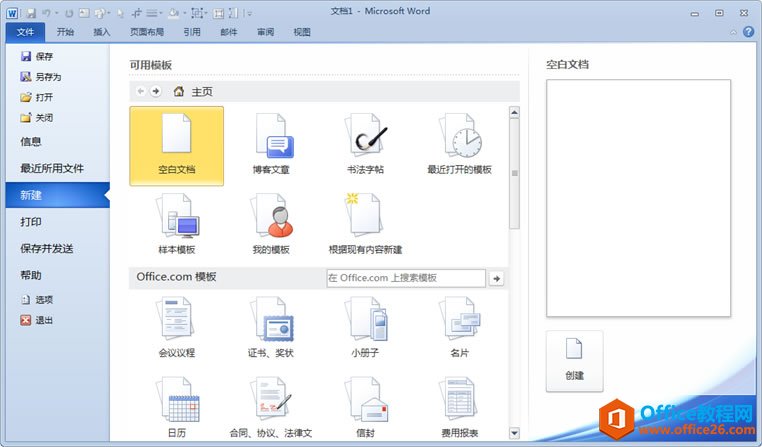The image size is (762, 447).
Task: Click 关闭 in the backstage menu
Action: pos(37,118)
